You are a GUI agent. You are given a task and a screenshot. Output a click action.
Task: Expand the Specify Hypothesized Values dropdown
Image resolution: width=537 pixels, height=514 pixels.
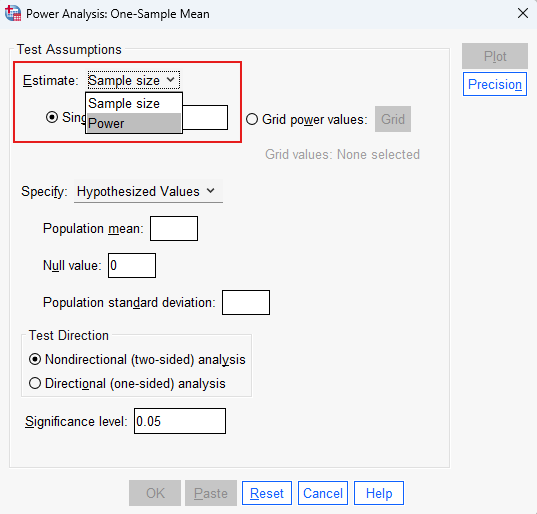click(x=149, y=191)
